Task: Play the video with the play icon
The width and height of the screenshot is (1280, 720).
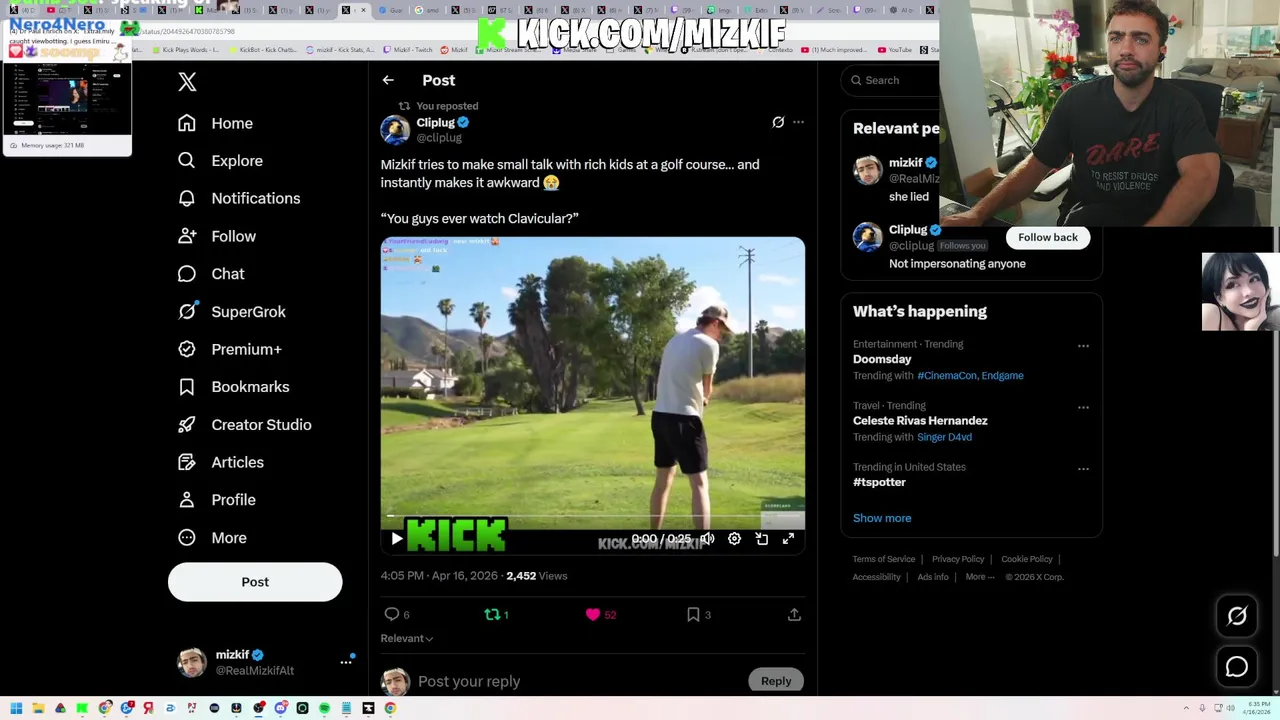Action: 397,539
